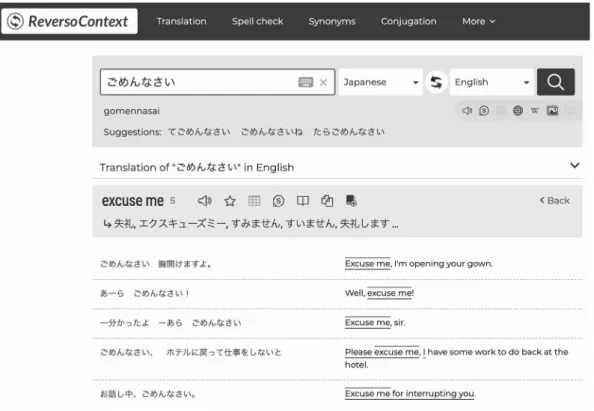Click the globe web search icon
594x411 pixels.
(x=518, y=111)
